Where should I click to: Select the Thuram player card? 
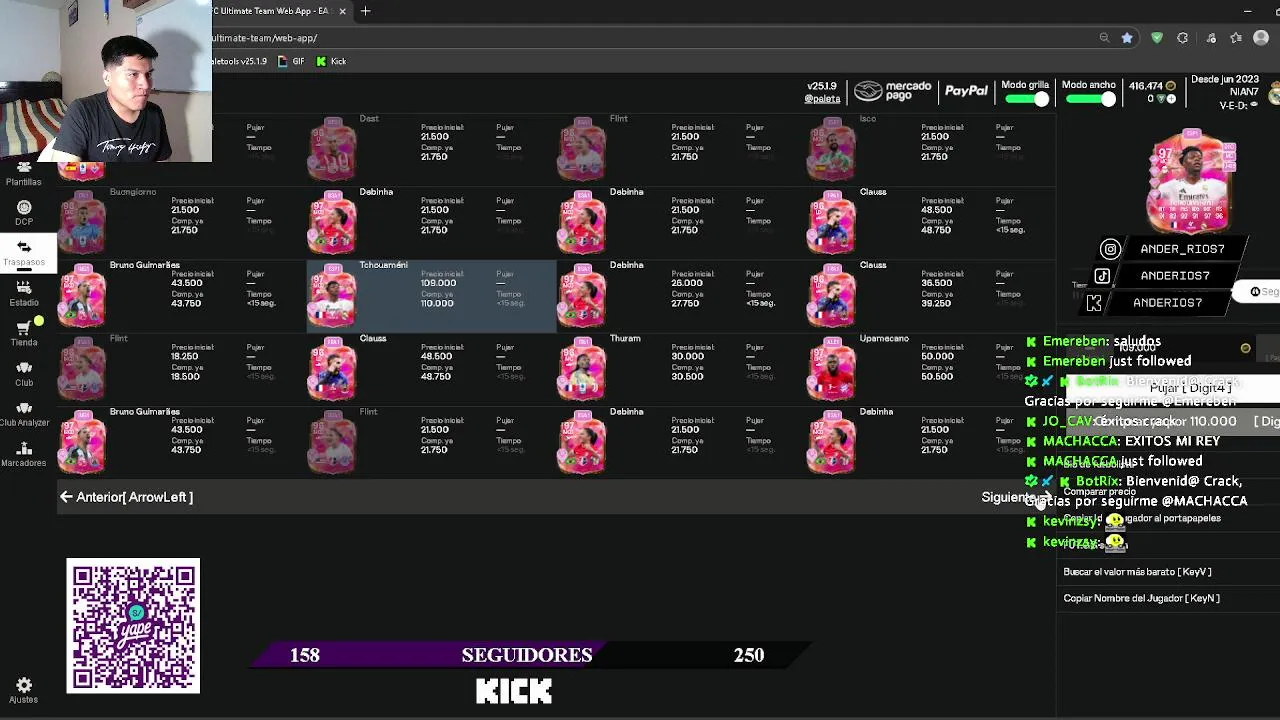coord(582,369)
